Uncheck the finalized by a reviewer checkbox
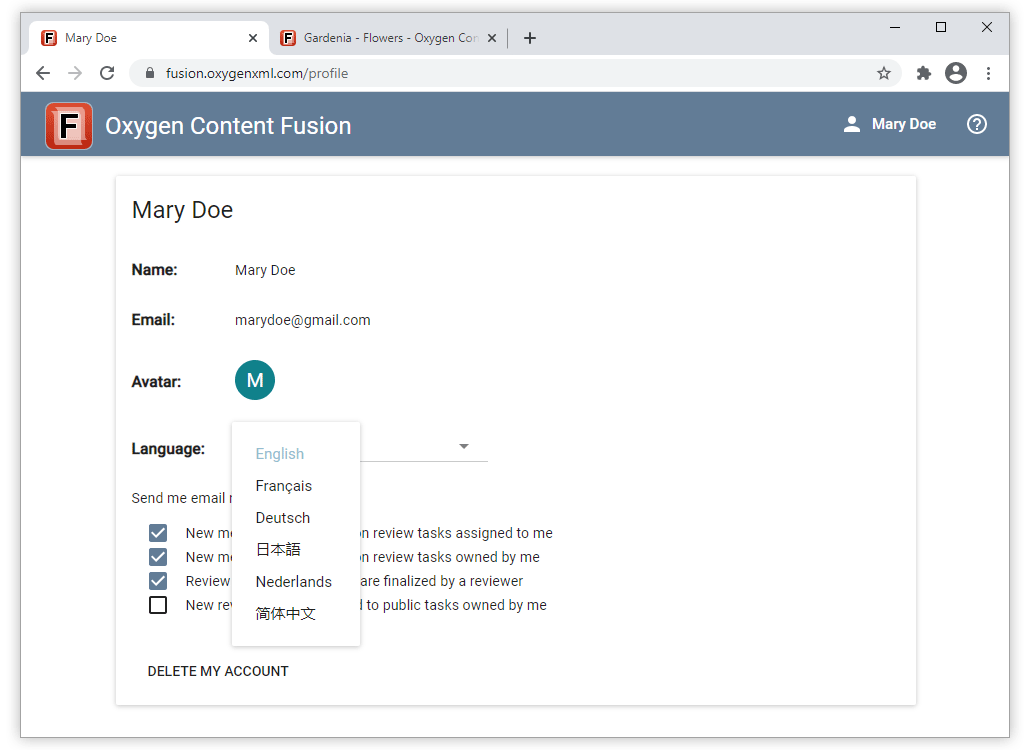1030x750 pixels. pyautogui.click(x=158, y=581)
